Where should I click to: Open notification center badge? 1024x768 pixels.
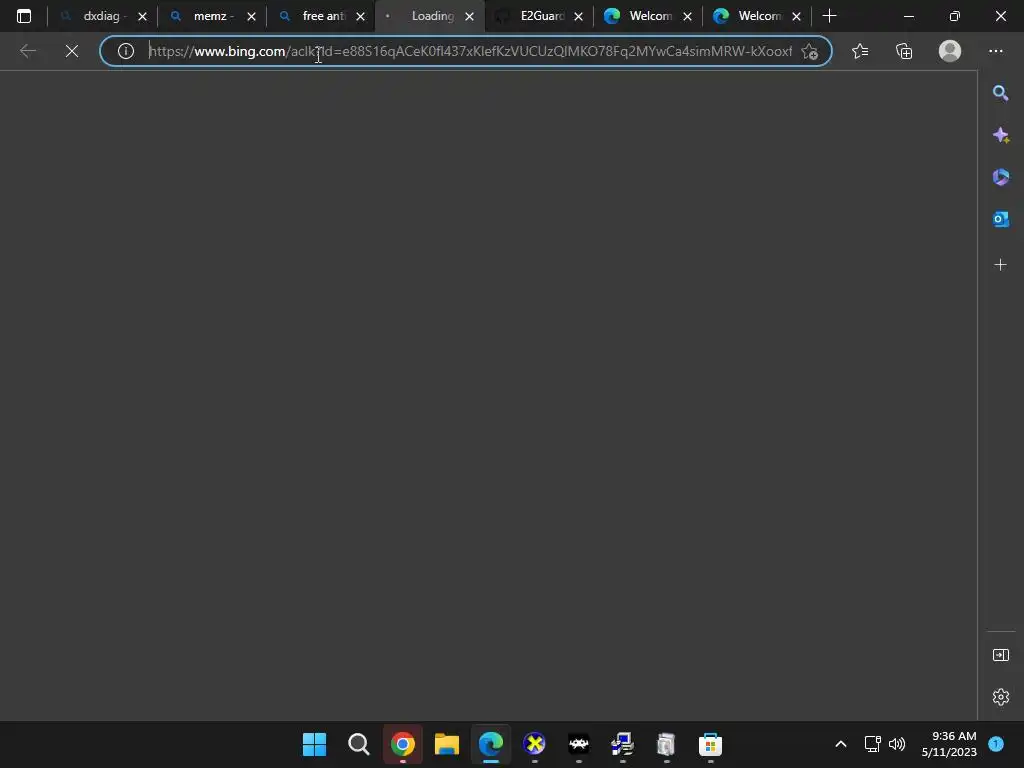tap(996, 744)
